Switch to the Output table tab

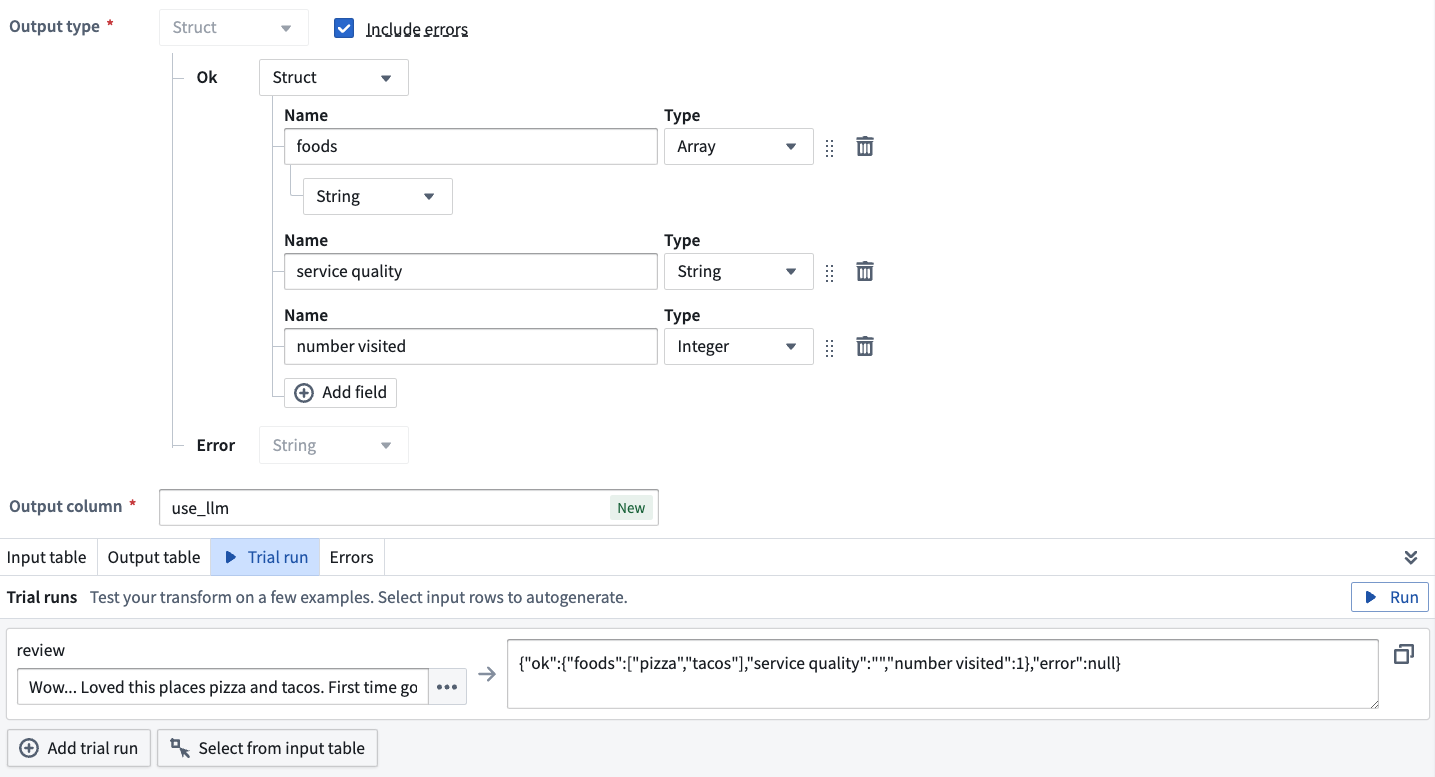[154, 557]
